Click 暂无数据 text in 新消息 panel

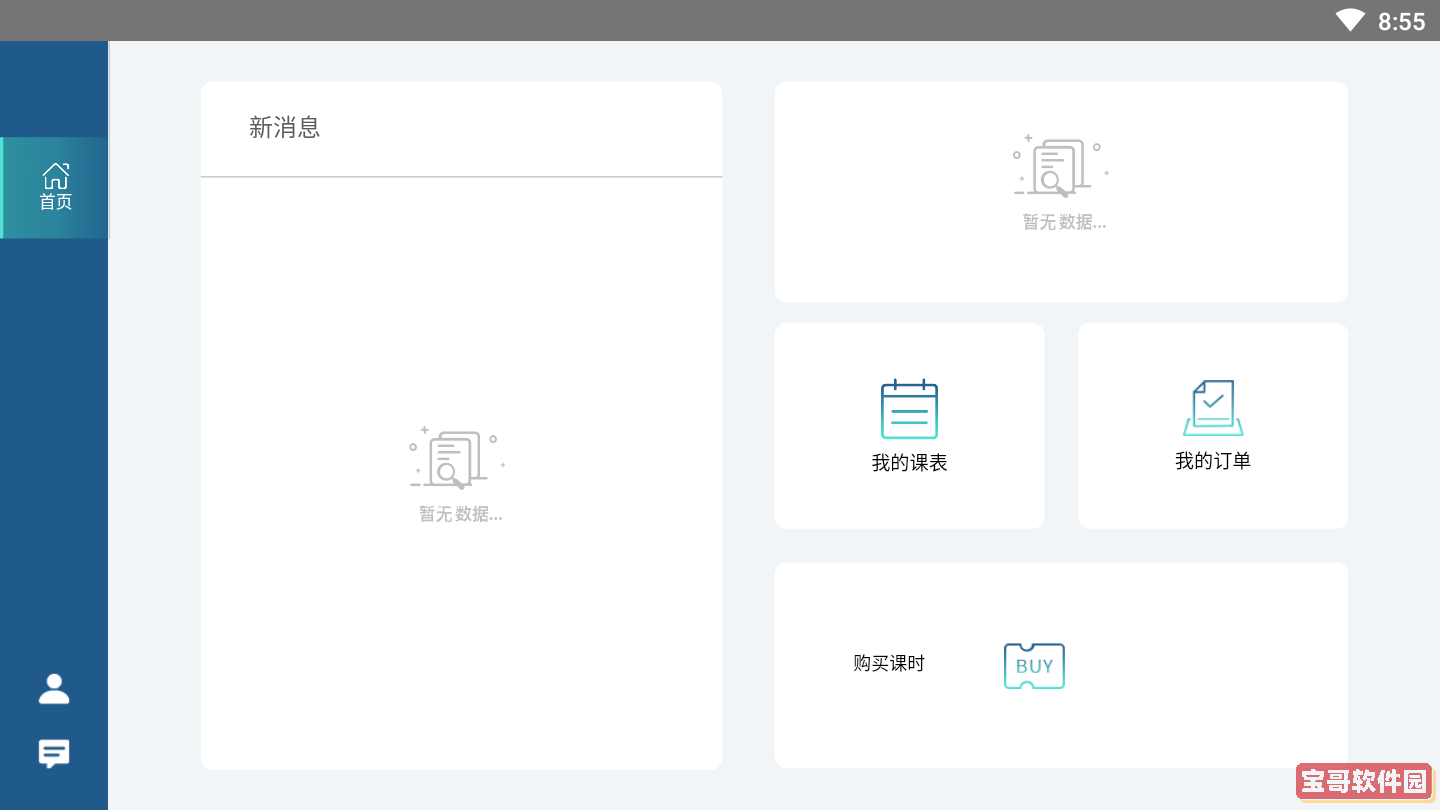pos(461,514)
